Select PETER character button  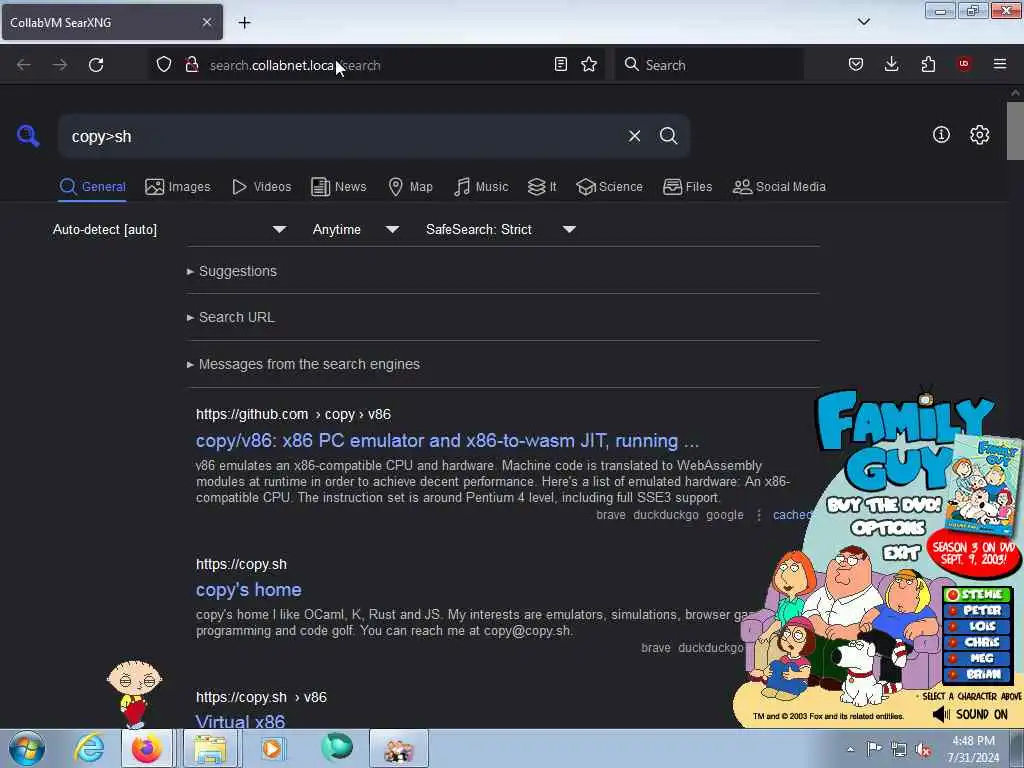tap(977, 611)
